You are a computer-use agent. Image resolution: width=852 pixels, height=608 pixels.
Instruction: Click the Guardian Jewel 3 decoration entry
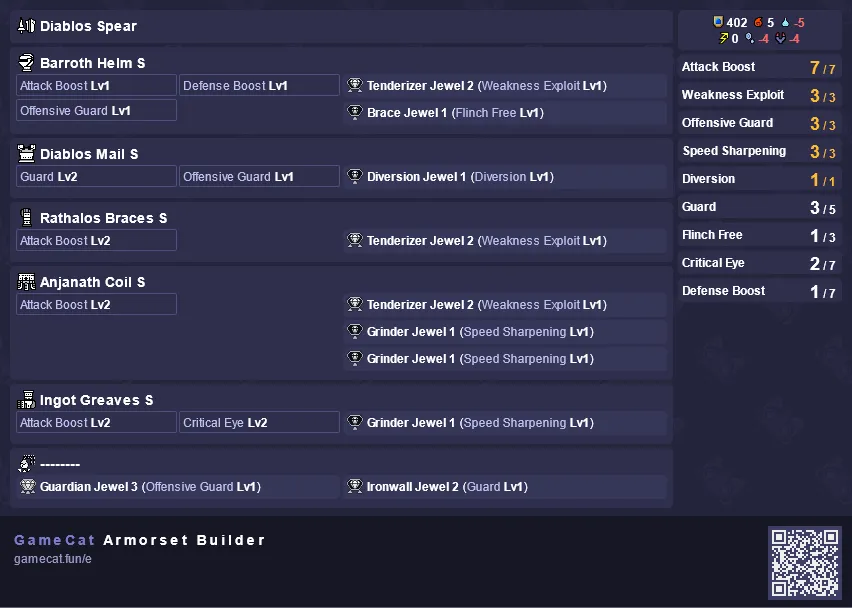[x=178, y=486]
